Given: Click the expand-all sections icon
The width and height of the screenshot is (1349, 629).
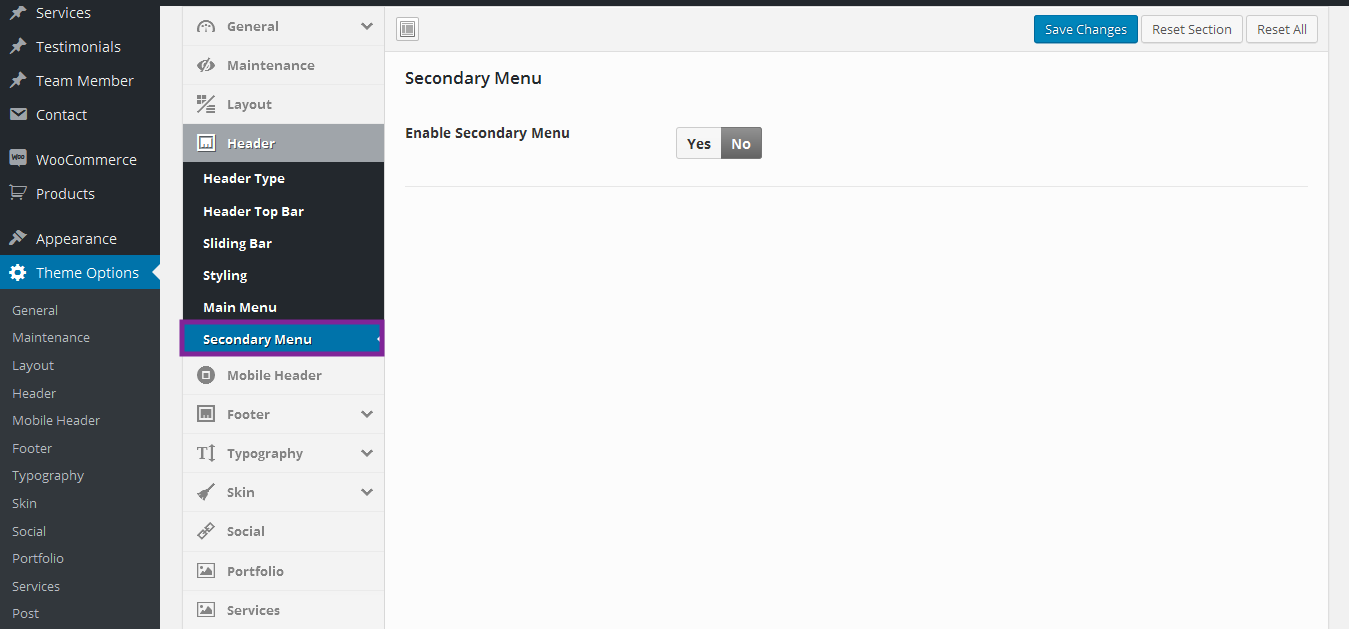Looking at the screenshot, I should tap(408, 29).
